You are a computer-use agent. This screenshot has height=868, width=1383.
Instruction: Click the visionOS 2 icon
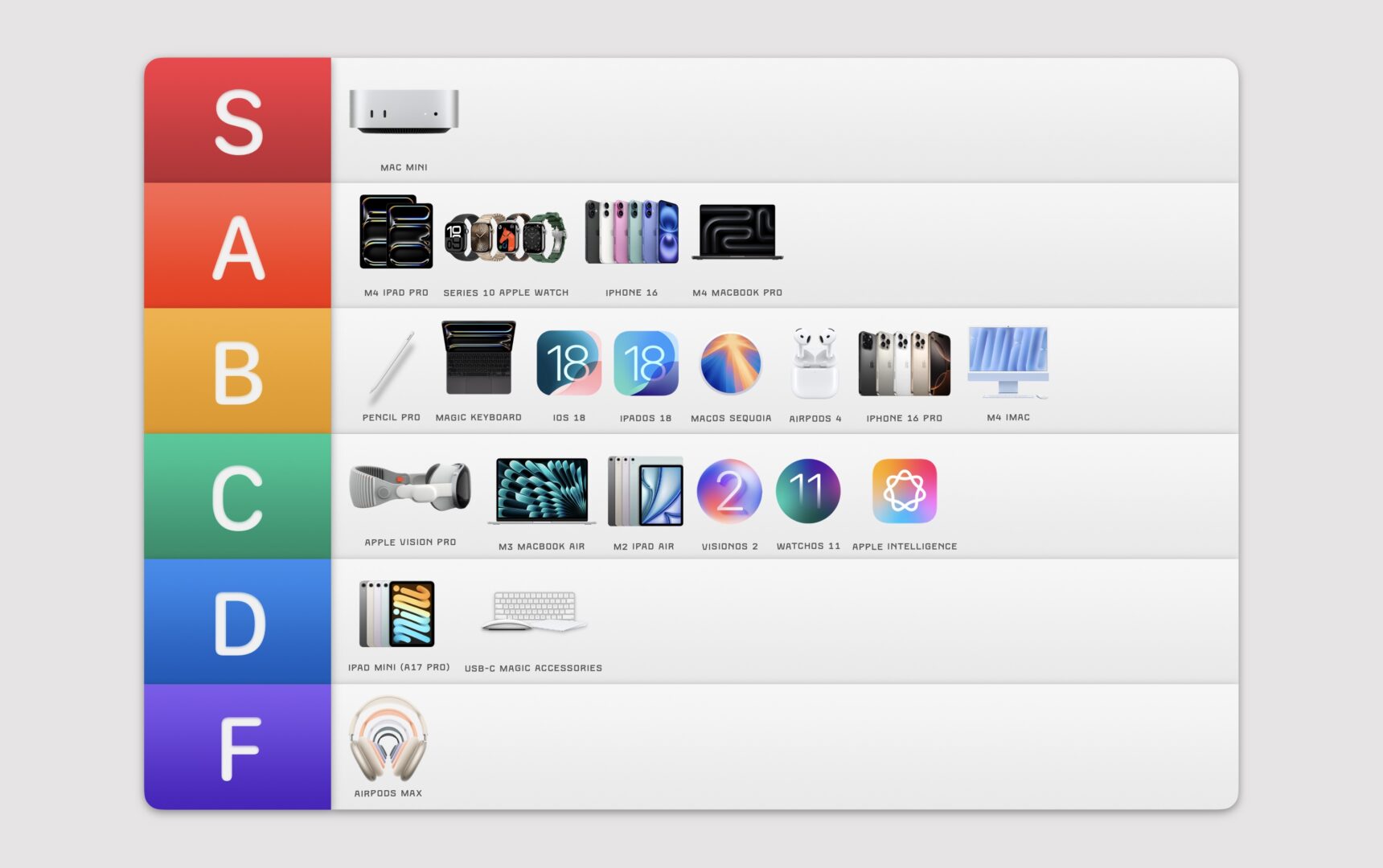pyautogui.click(x=729, y=491)
